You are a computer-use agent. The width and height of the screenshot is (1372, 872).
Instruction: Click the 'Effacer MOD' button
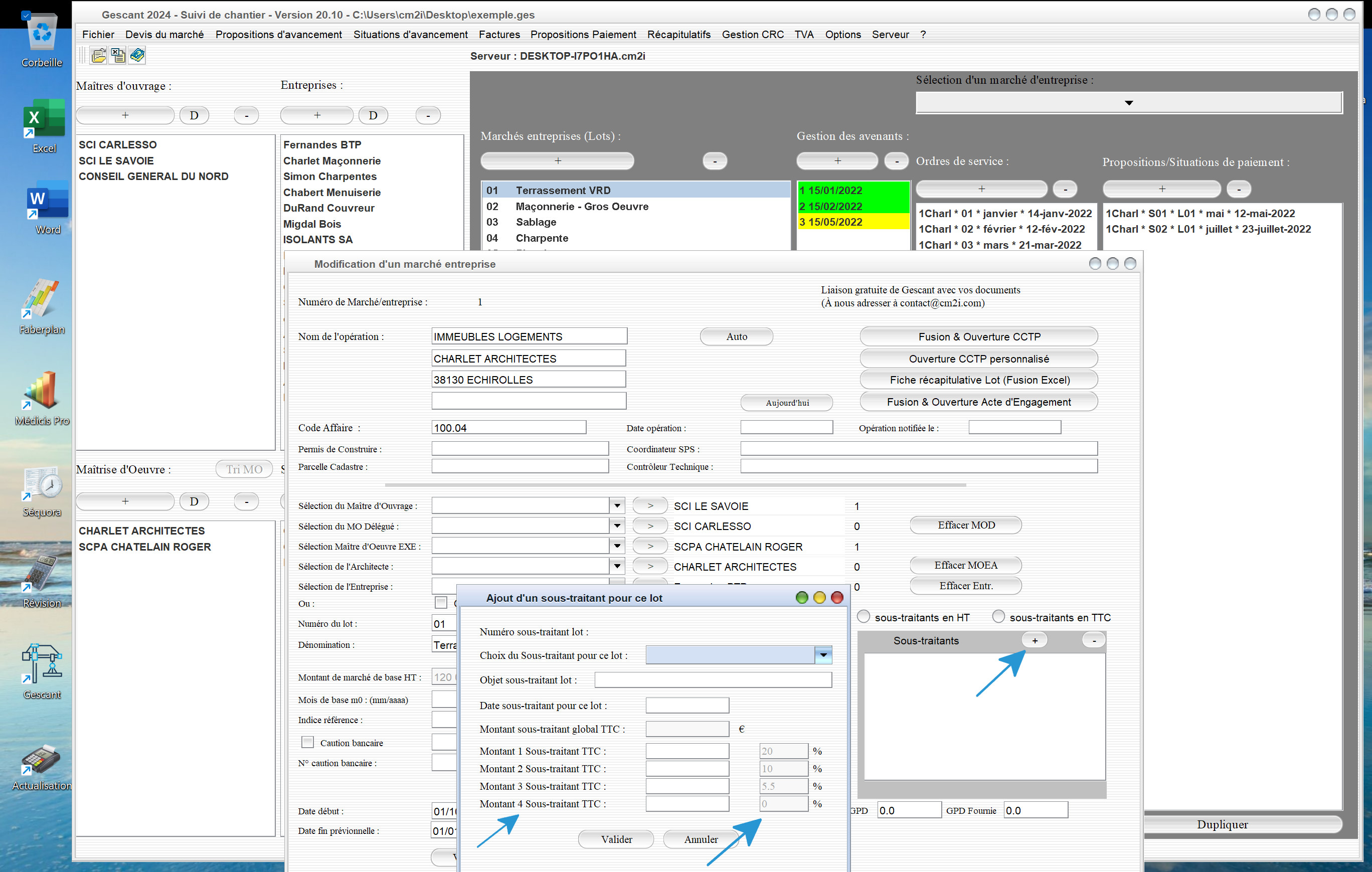pos(966,525)
